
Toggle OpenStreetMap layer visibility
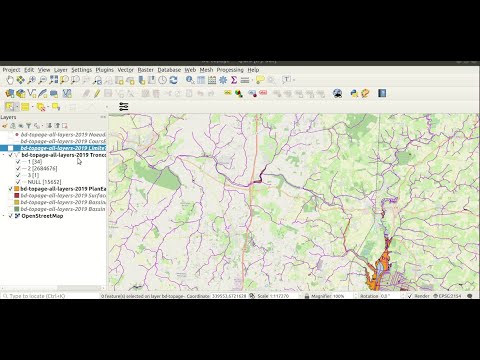click(x=11, y=216)
